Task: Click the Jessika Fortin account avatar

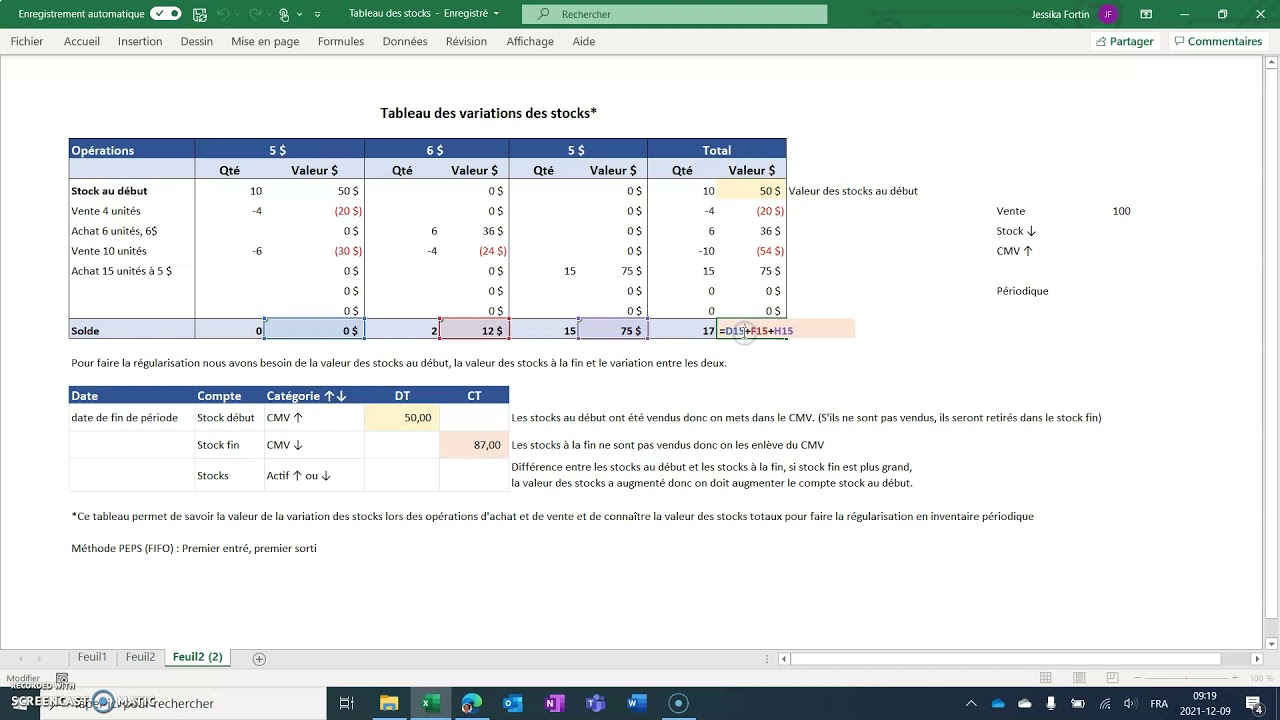Action: tap(1107, 14)
